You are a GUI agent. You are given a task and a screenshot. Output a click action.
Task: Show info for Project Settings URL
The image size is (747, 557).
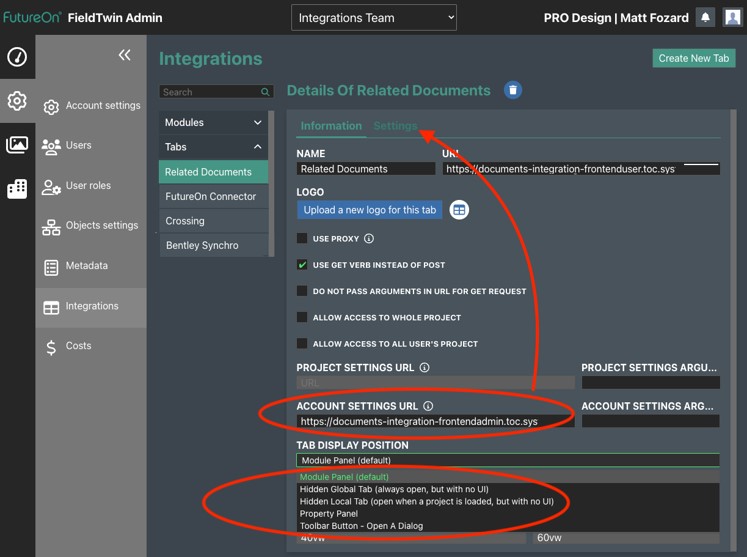[x=424, y=367]
